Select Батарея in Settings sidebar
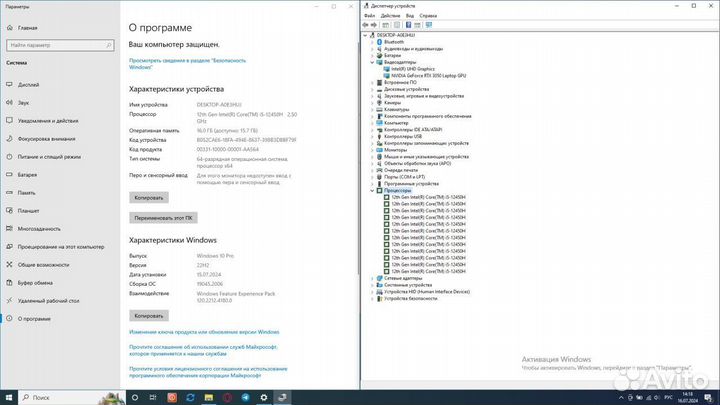 [x=27, y=175]
